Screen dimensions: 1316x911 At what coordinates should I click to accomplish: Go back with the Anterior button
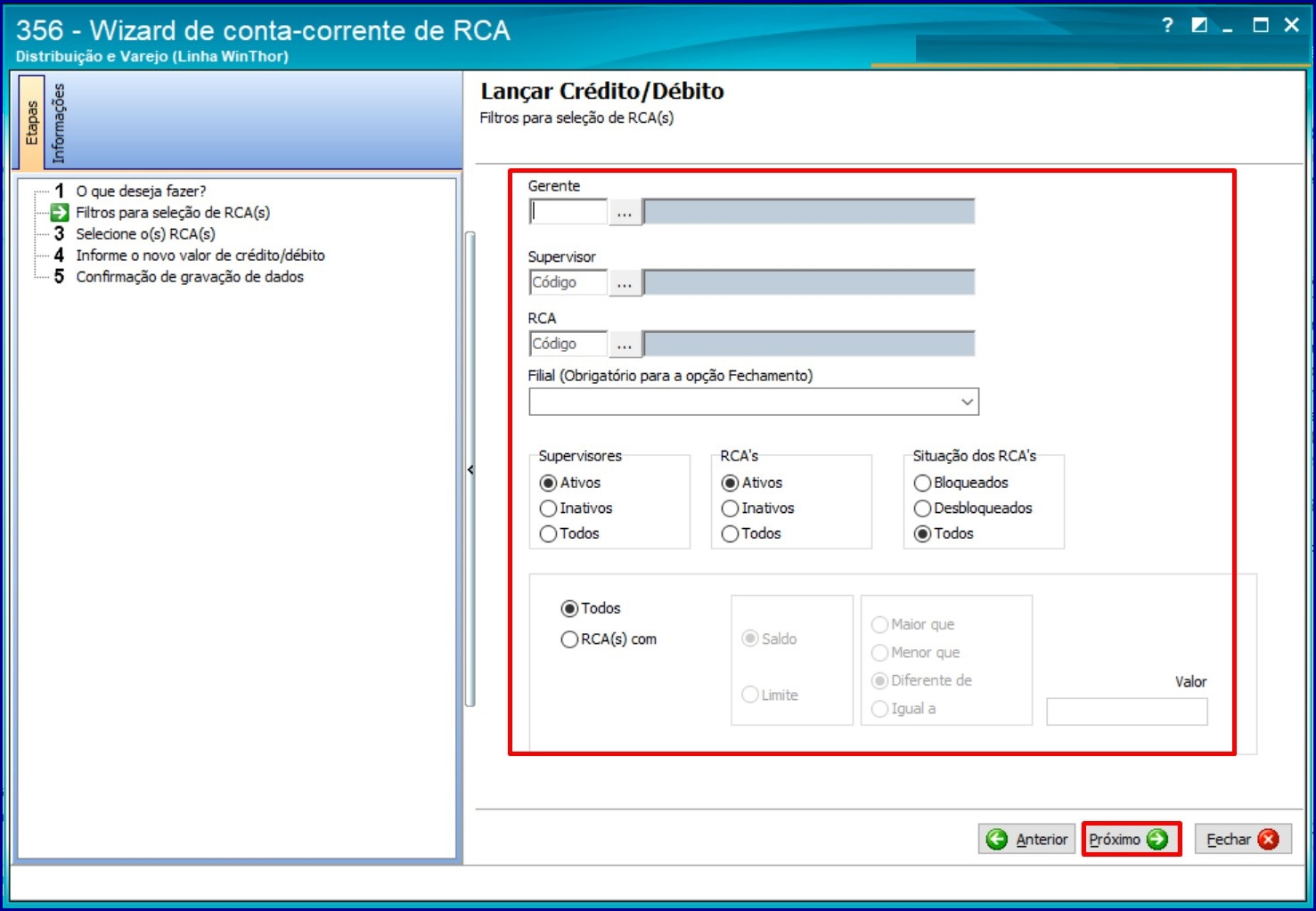1026,839
